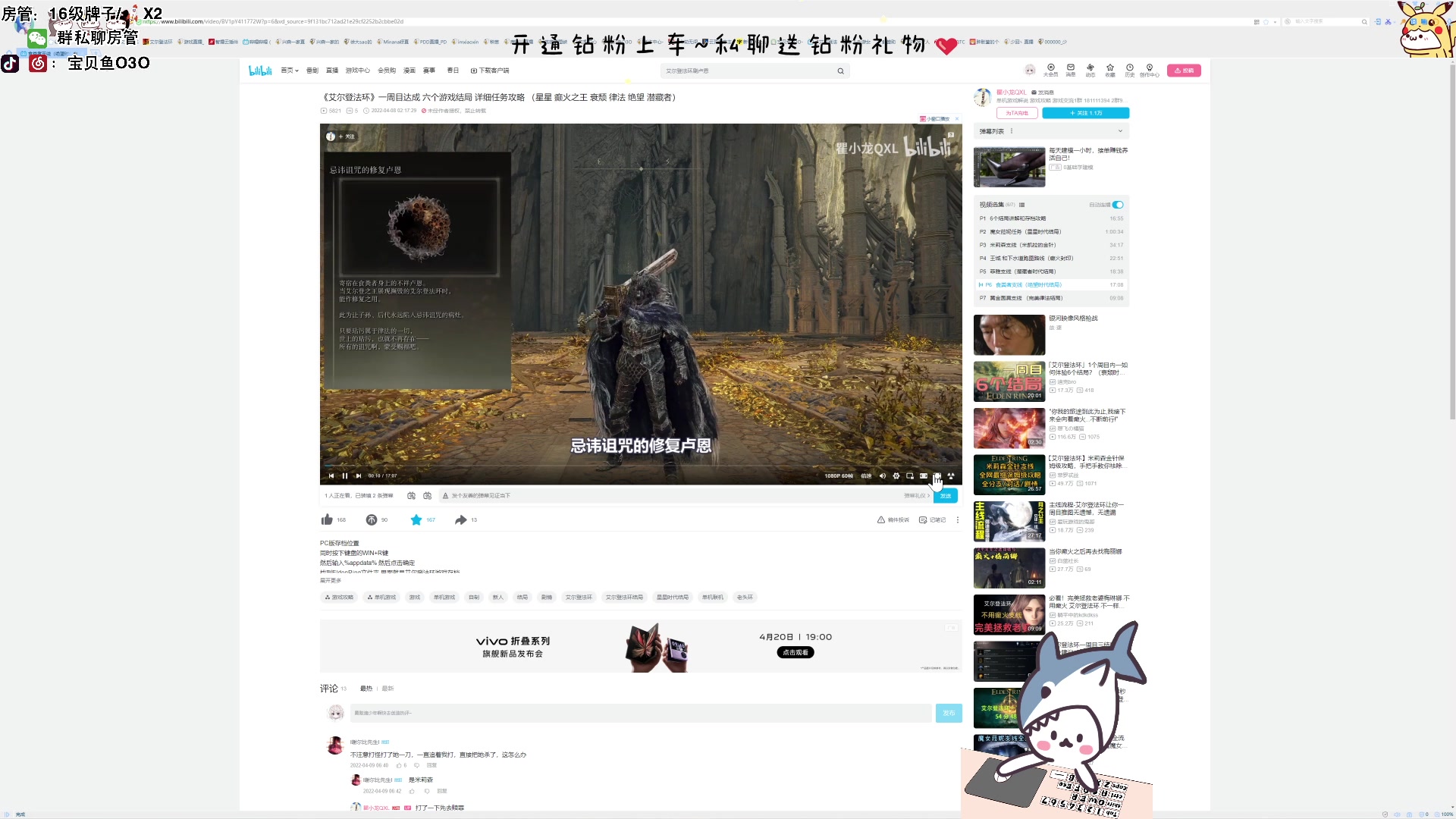
Task: Enable picture-in-picture mode
Action: tap(910, 476)
